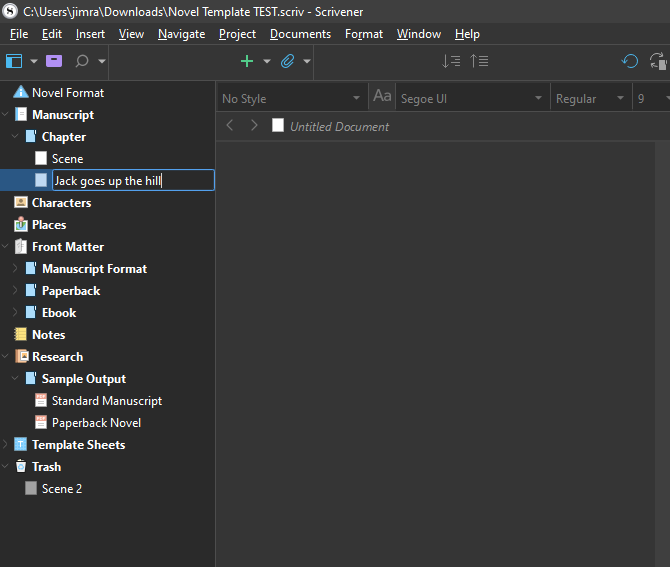Image resolution: width=670 pixels, height=567 pixels.
Task: Select Scene 2 in the Trash
Action: [x=62, y=489]
